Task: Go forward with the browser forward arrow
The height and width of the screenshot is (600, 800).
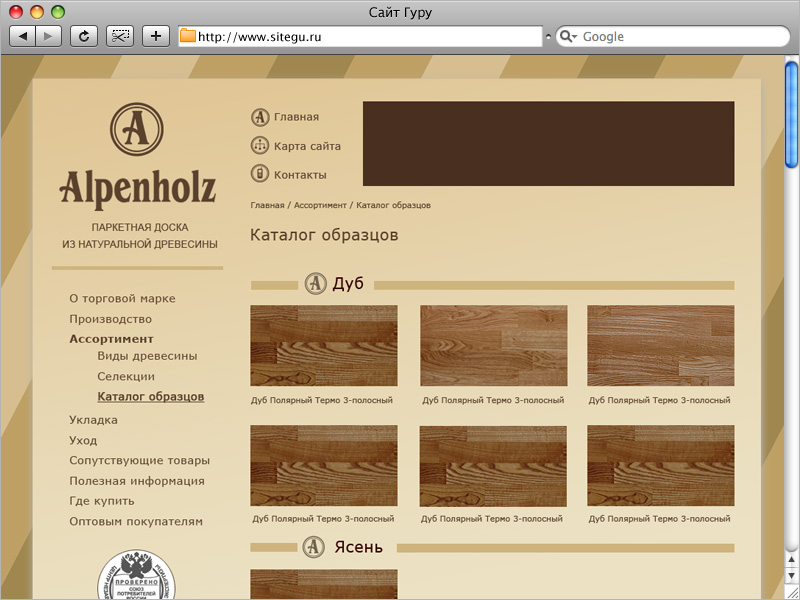Action: (48, 36)
